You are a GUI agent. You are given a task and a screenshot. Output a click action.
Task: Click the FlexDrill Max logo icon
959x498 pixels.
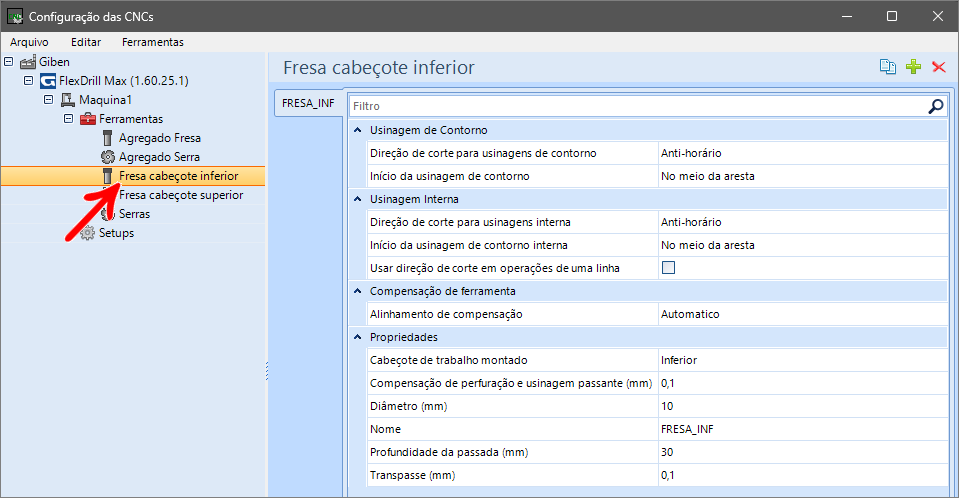(48, 81)
